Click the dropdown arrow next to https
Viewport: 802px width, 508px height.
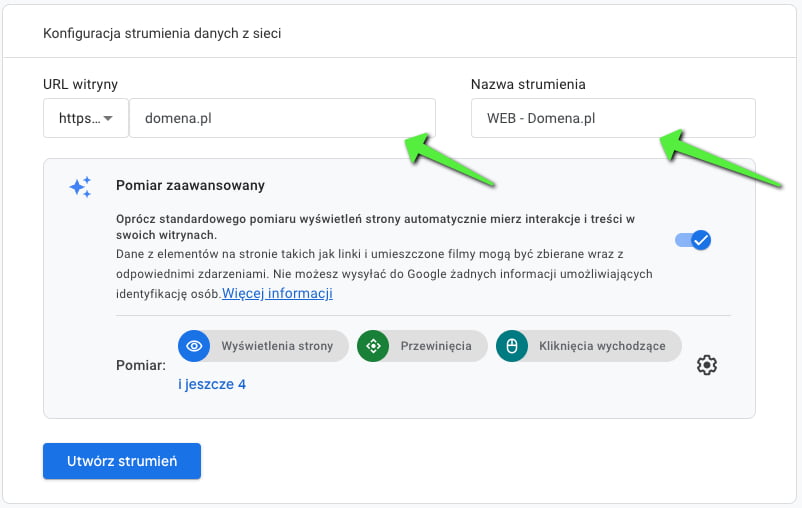tap(108, 118)
